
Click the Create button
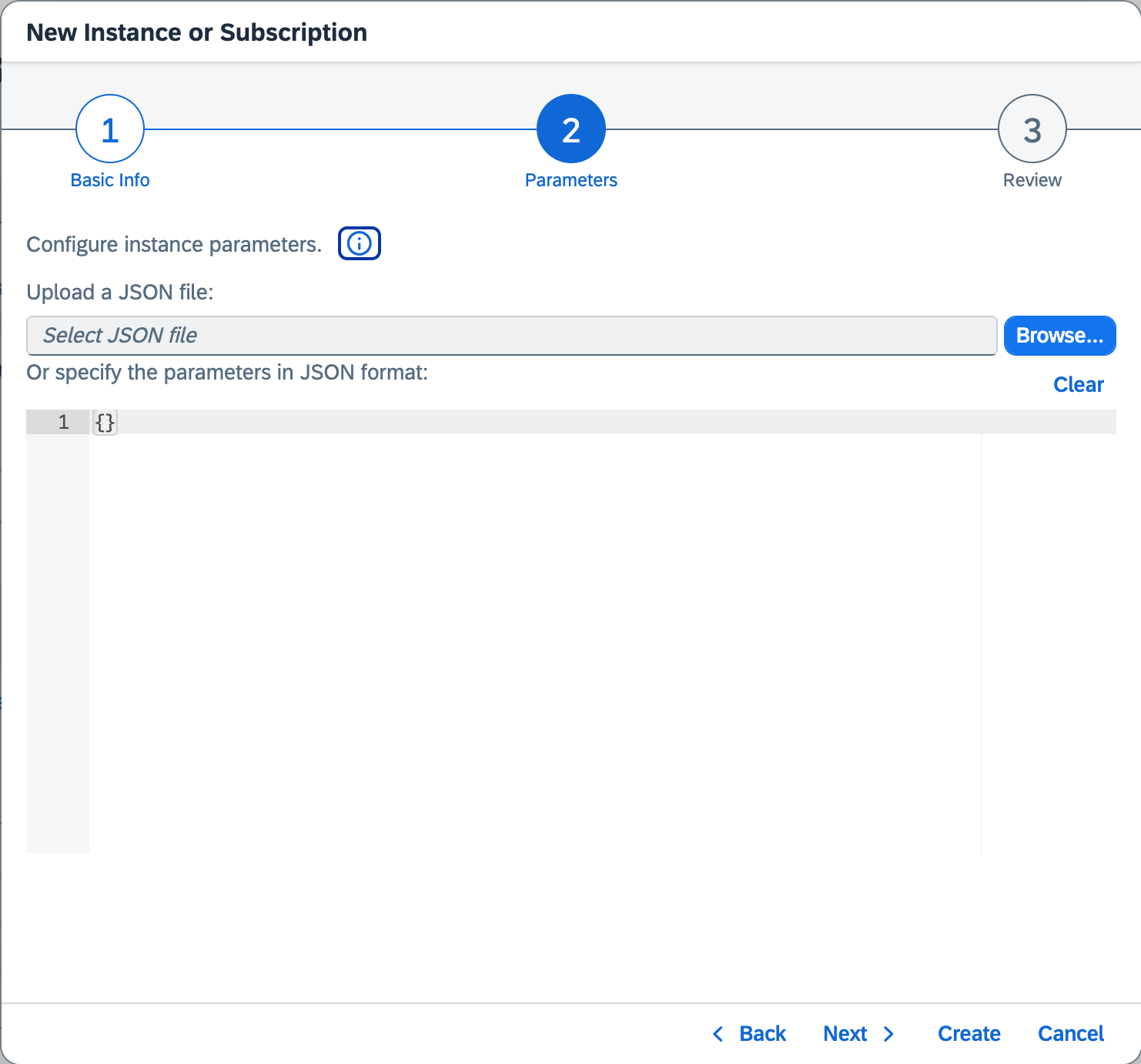coord(969,1033)
